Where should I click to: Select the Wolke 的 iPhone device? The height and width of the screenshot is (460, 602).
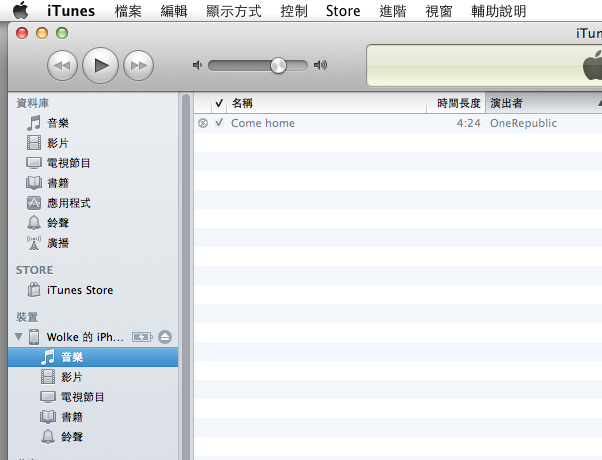pos(85,337)
